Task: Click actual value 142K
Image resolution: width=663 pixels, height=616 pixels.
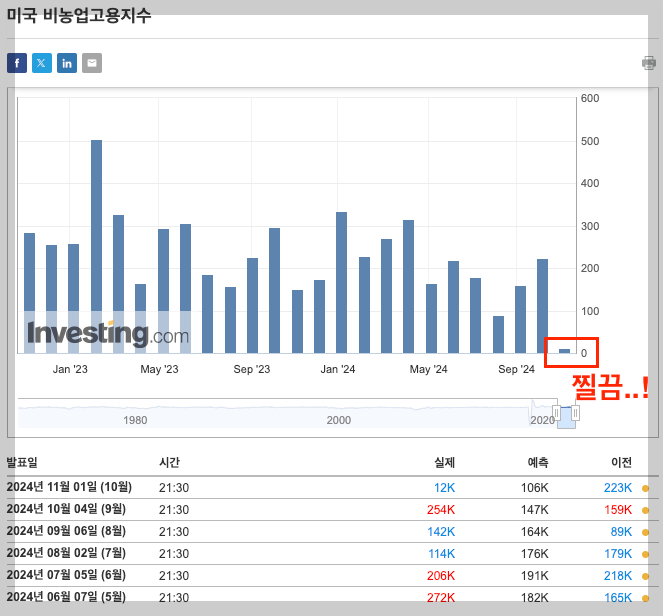Action: (x=441, y=532)
